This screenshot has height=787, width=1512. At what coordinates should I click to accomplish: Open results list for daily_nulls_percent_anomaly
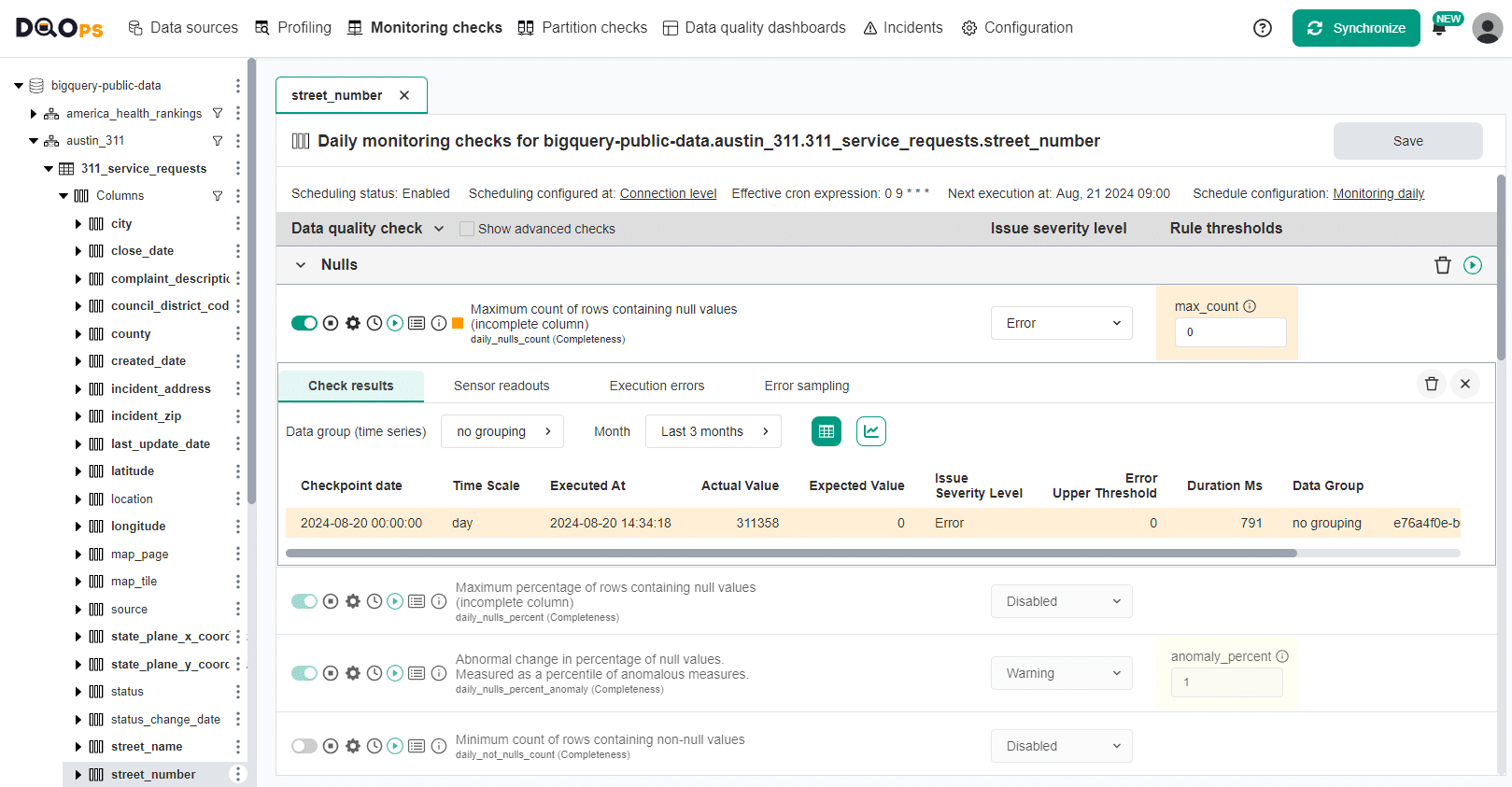click(x=417, y=673)
